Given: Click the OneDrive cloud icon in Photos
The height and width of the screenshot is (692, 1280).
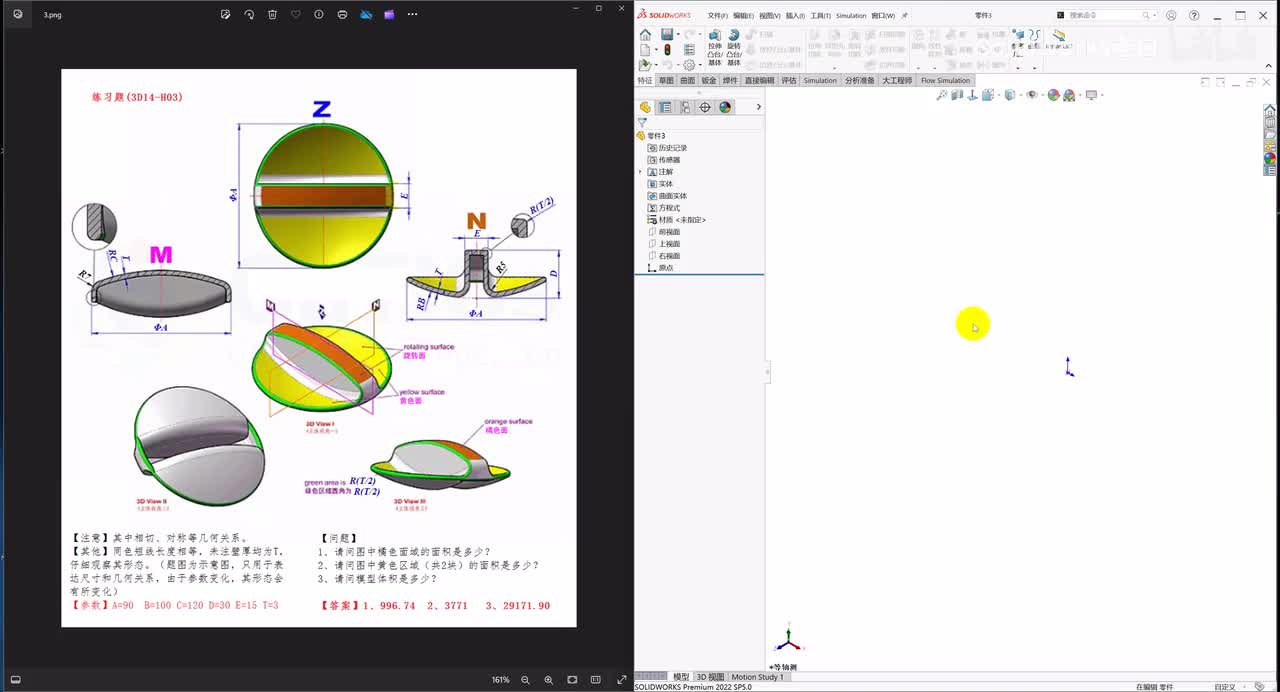Looking at the screenshot, I should tap(366, 15).
